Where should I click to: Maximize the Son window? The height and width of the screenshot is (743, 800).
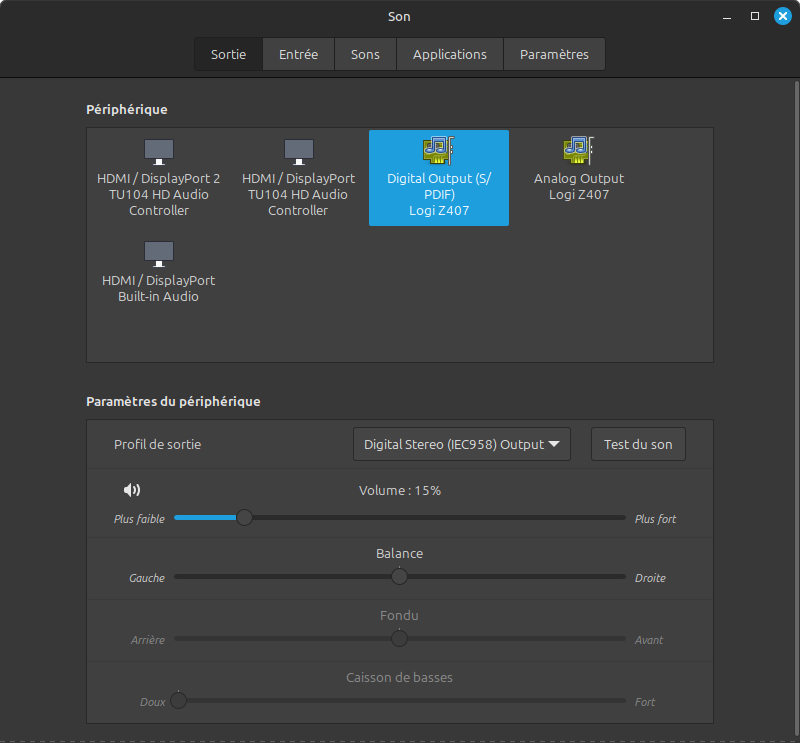pos(755,16)
